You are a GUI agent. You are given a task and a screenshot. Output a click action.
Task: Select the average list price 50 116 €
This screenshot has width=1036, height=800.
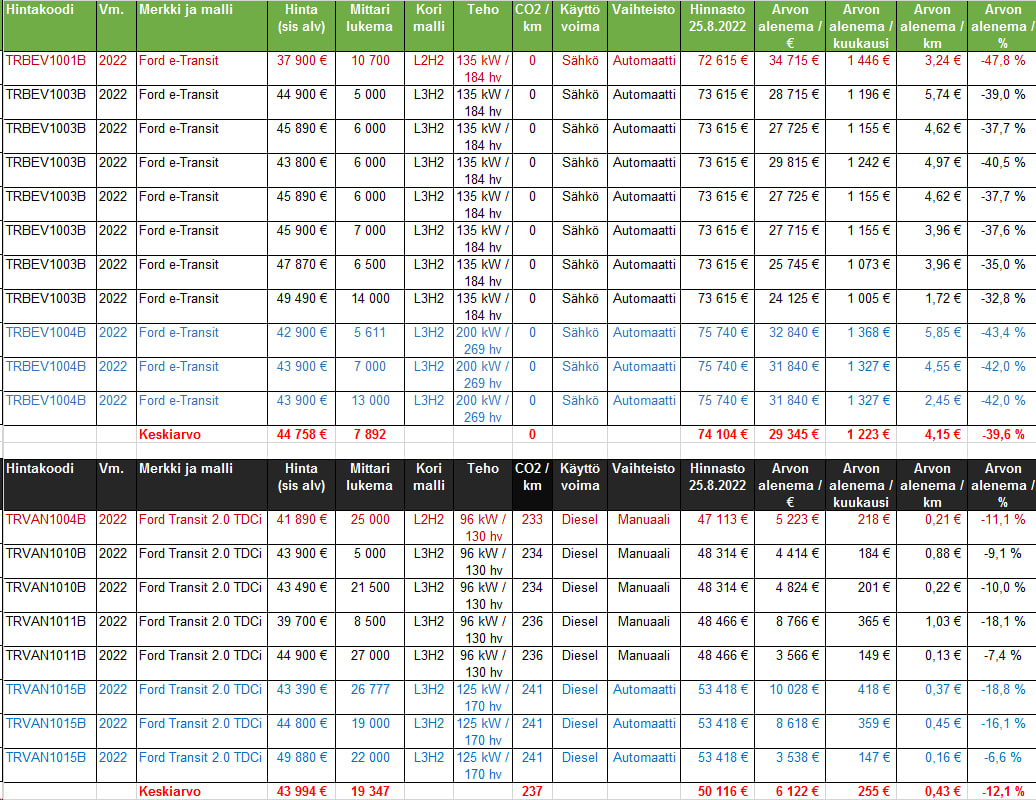pos(718,791)
